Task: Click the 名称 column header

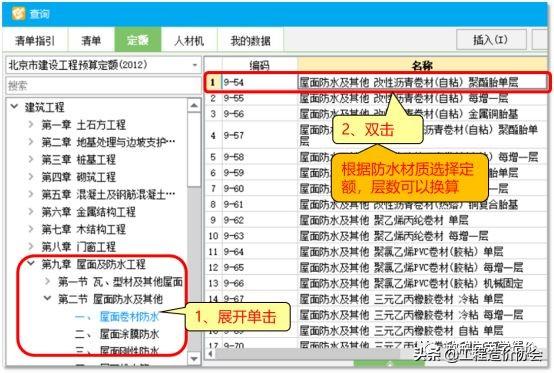Action: pyautogui.click(x=423, y=65)
